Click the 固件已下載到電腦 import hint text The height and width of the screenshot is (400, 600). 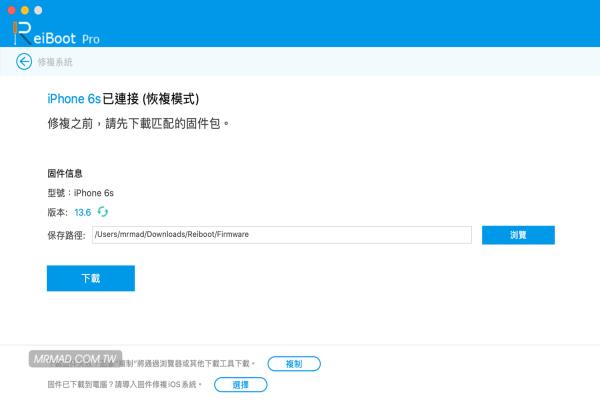[x=124, y=384]
